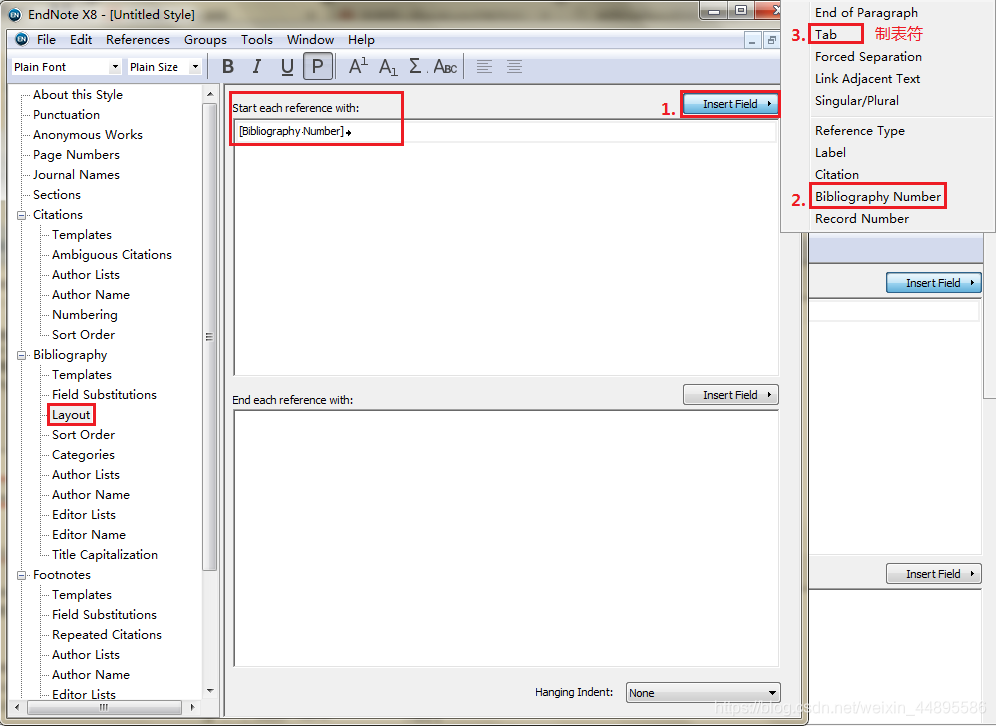The height and width of the screenshot is (726, 996).
Task: Select Categories under Bibliography
Action: pyautogui.click(x=83, y=455)
